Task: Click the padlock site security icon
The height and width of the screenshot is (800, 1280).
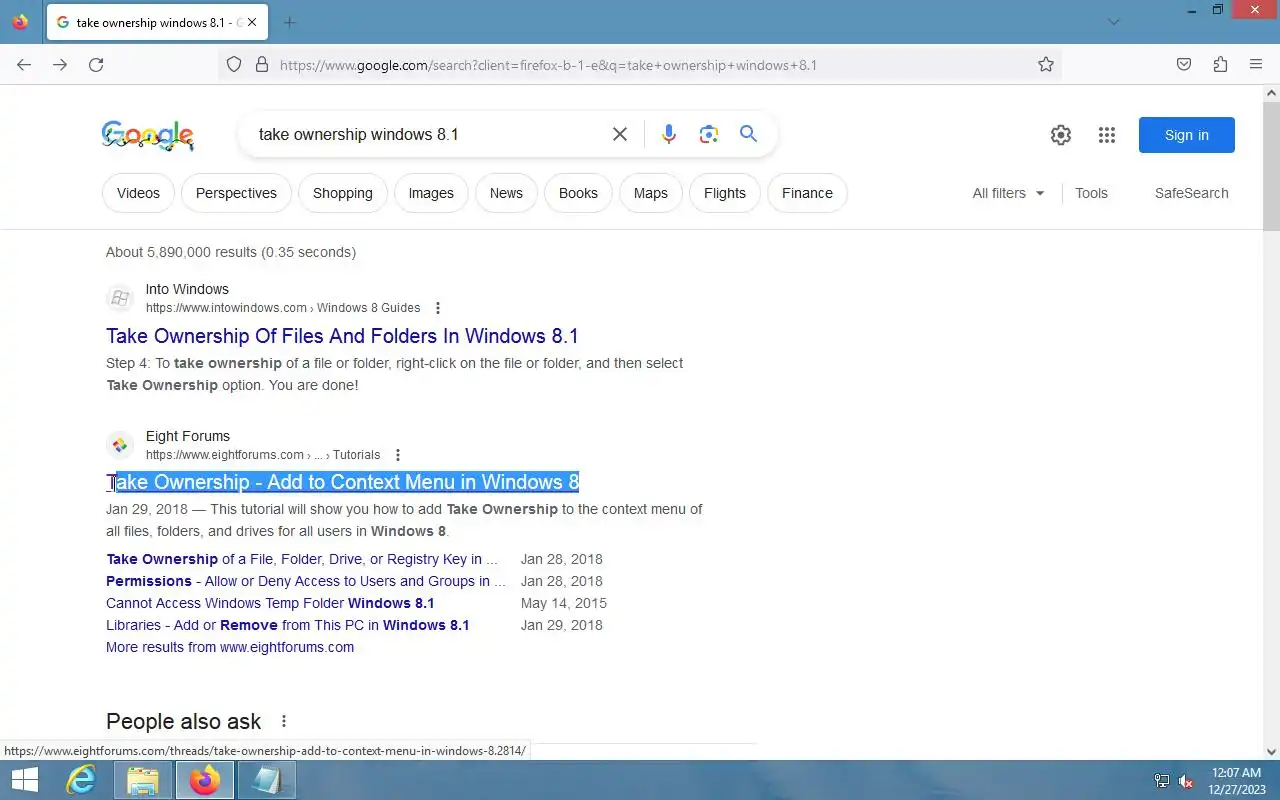Action: (x=262, y=65)
